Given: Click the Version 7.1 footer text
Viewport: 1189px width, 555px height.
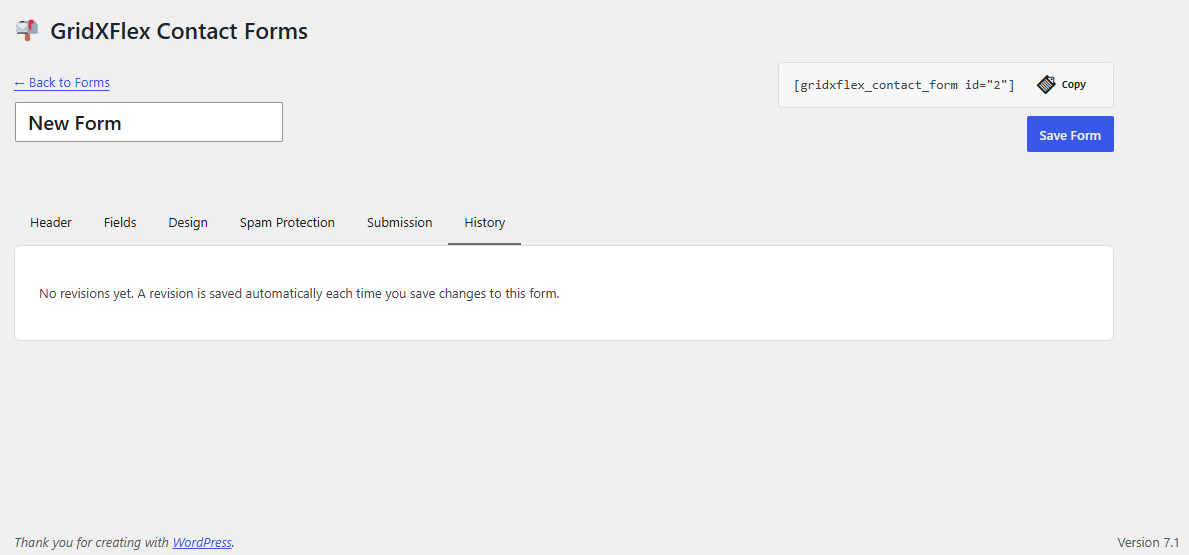Looking at the screenshot, I should coord(1148,542).
